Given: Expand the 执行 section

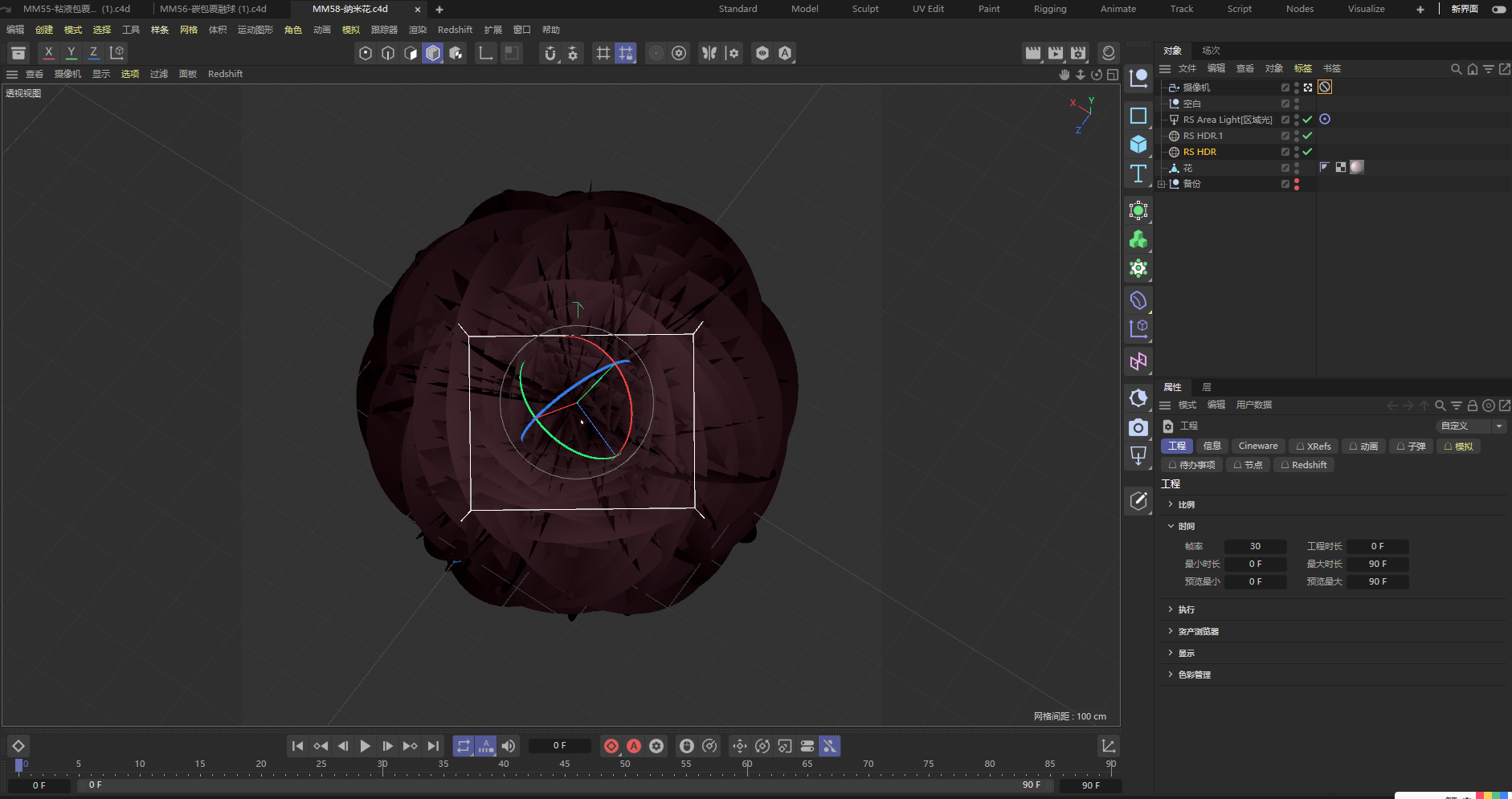Looking at the screenshot, I should click(1171, 609).
